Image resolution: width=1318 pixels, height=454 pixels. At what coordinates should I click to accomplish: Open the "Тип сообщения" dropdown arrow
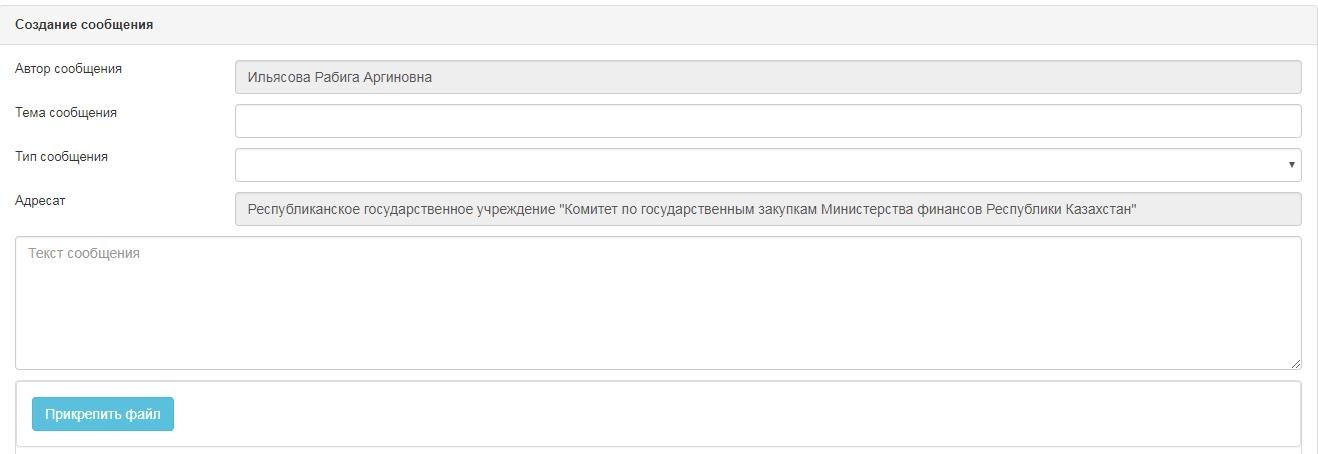[1292, 165]
